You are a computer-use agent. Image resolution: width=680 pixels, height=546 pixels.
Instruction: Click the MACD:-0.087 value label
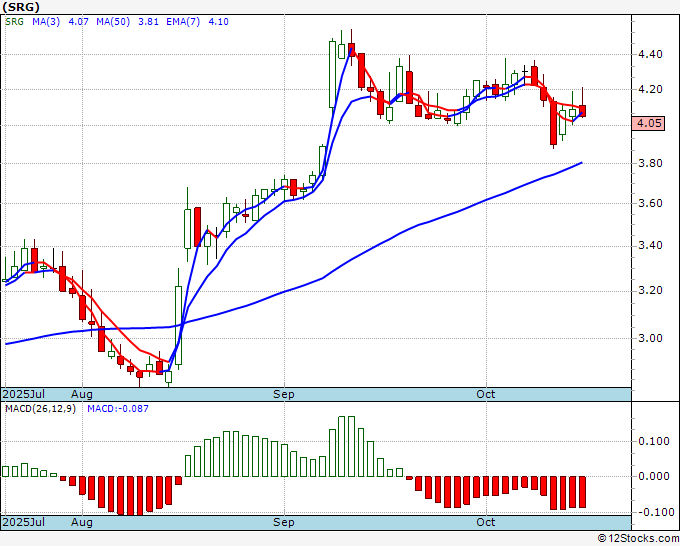[x=118, y=409]
